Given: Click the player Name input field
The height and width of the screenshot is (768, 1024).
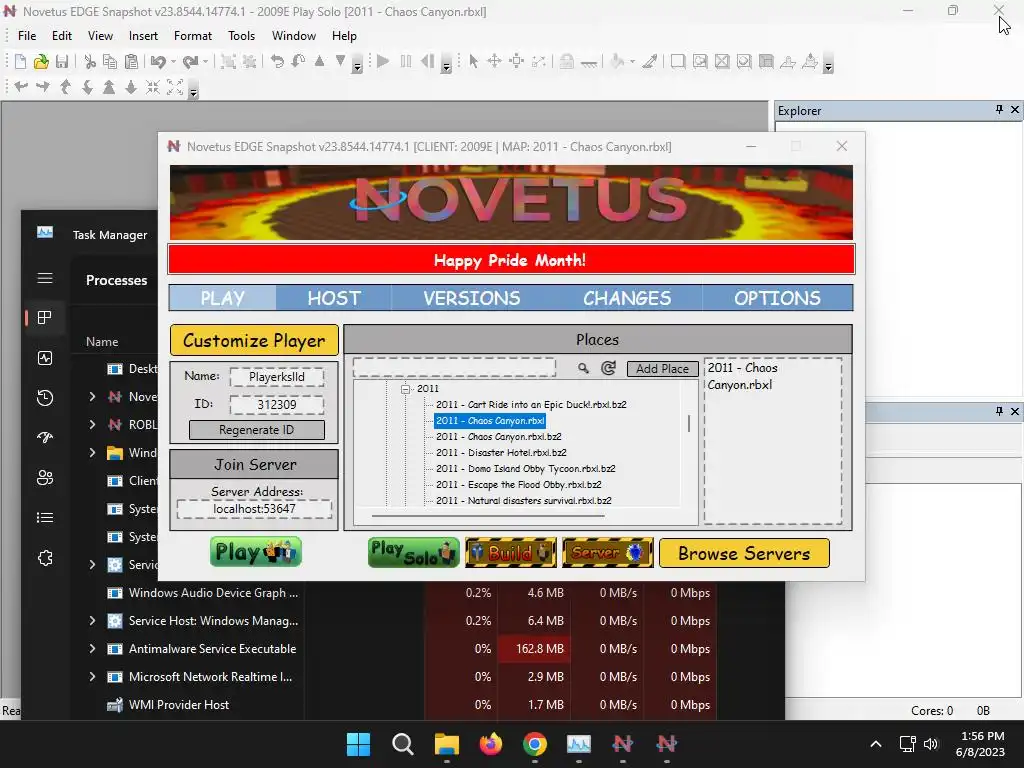Looking at the screenshot, I should pyautogui.click(x=277, y=377).
